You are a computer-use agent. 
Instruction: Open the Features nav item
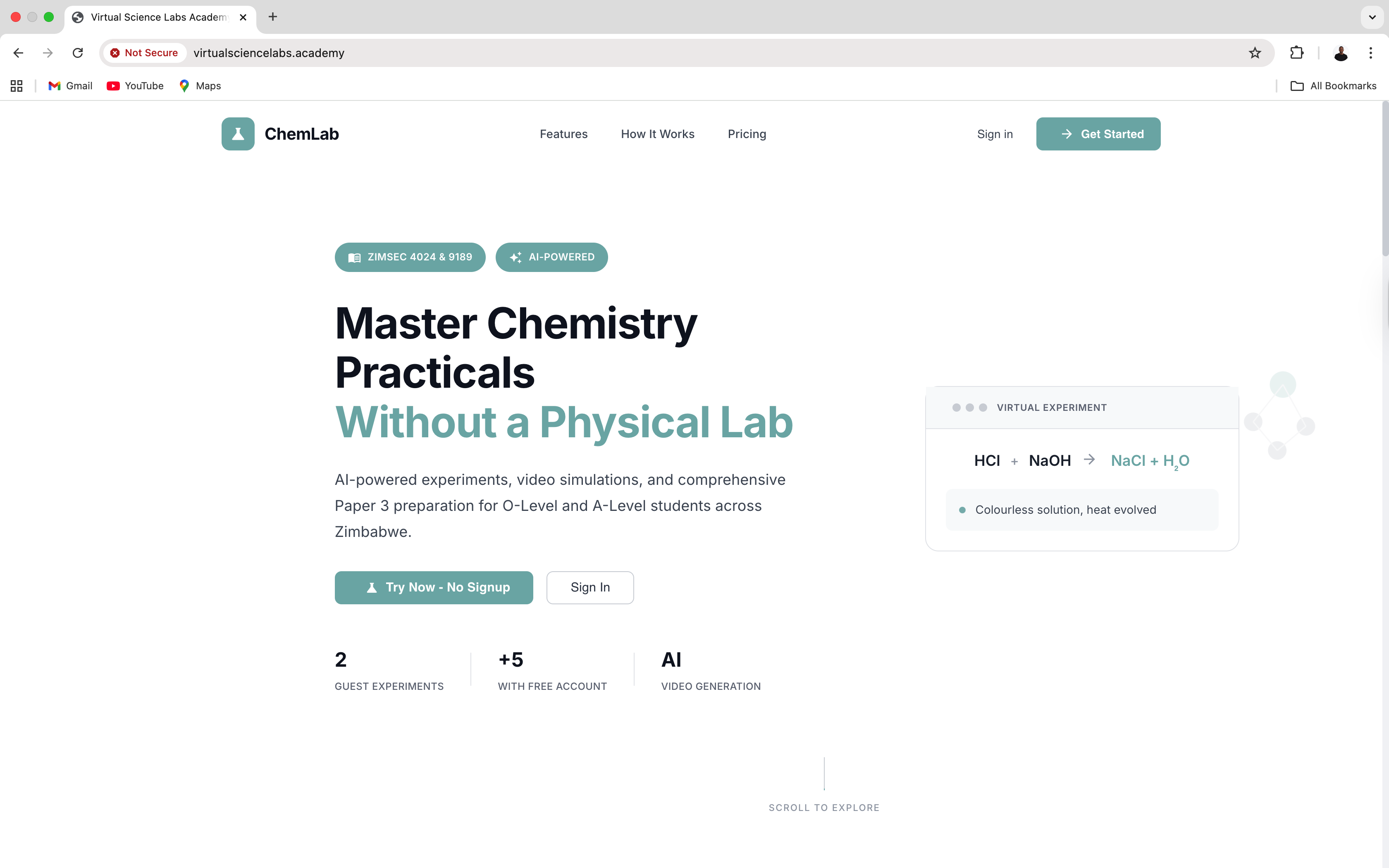[x=563, y=134]
